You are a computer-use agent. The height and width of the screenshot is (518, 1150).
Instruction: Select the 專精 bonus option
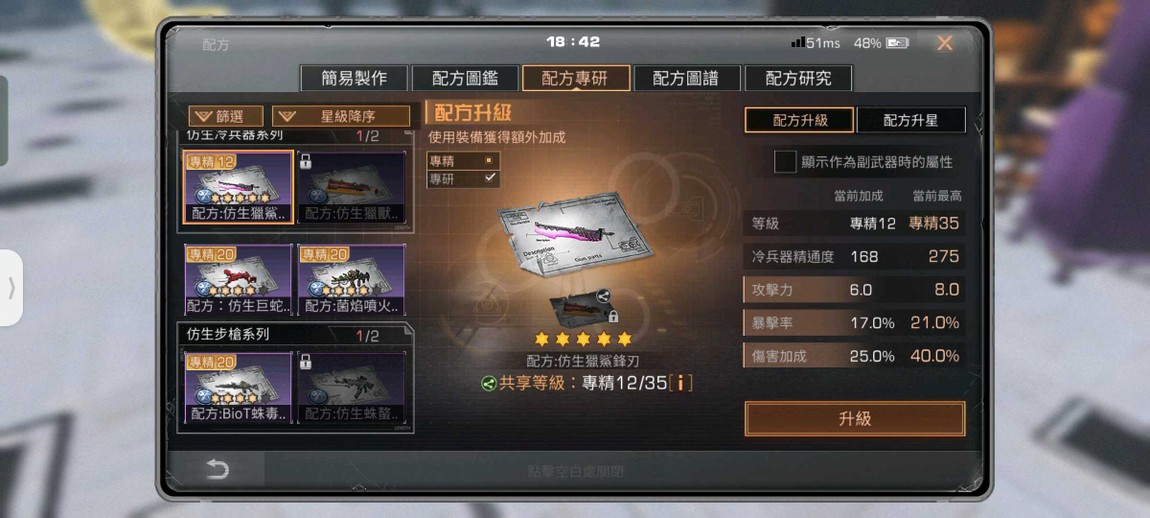(x=464, y=161)
